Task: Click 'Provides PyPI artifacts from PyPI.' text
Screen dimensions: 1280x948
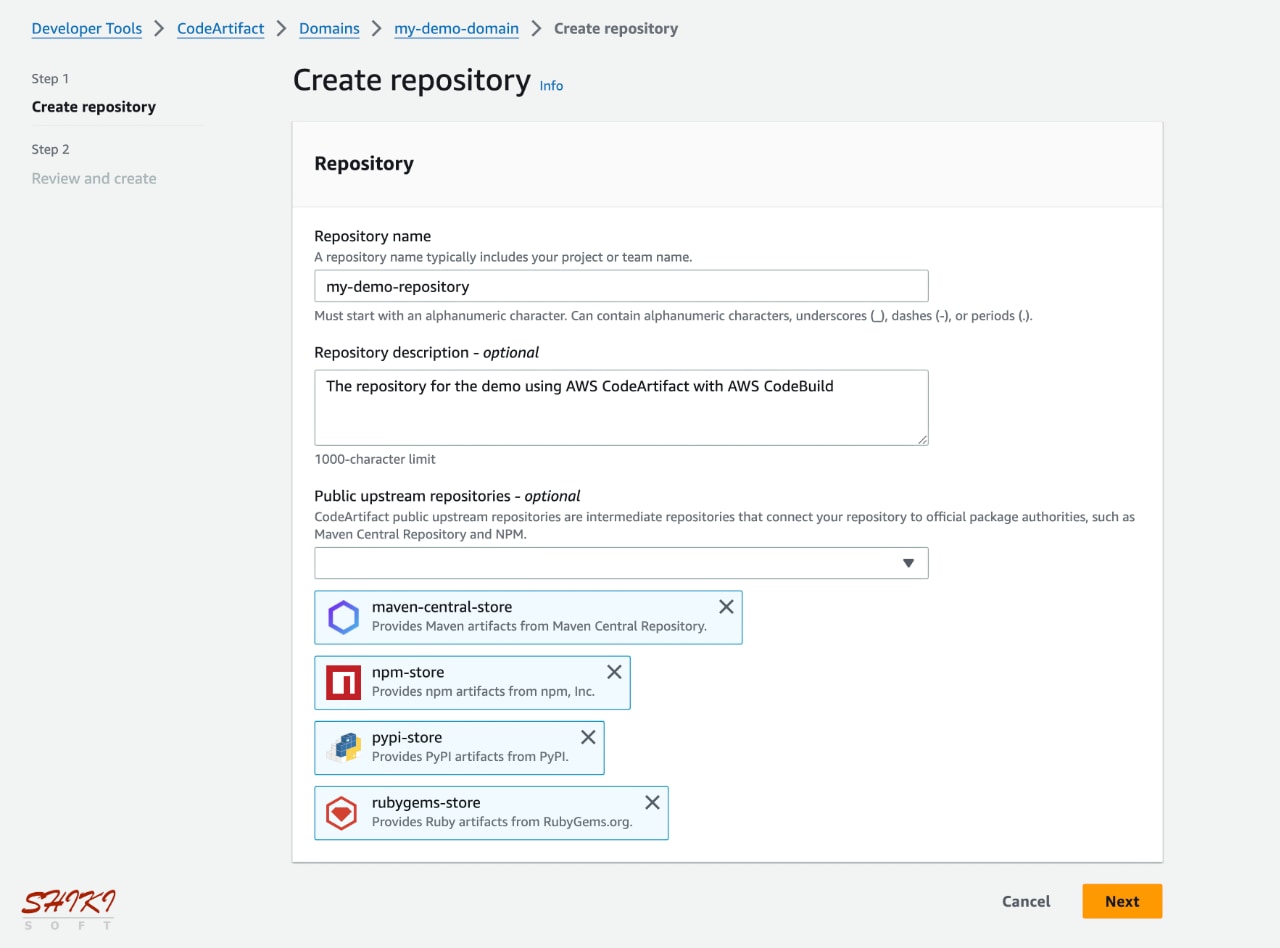Action: [x=470, y=756]
